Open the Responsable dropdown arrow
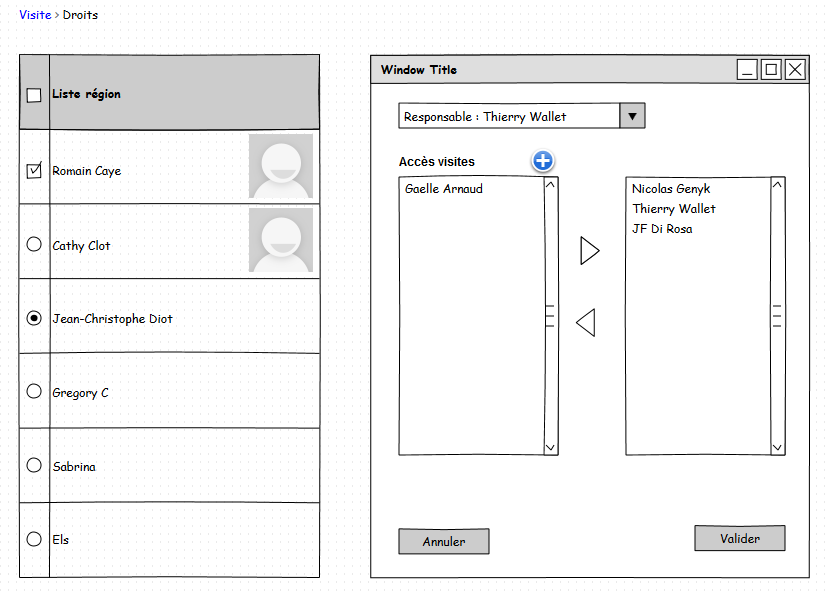Viewport: 831px width, 596px height. pyautogui.click(x=632, y=116)
